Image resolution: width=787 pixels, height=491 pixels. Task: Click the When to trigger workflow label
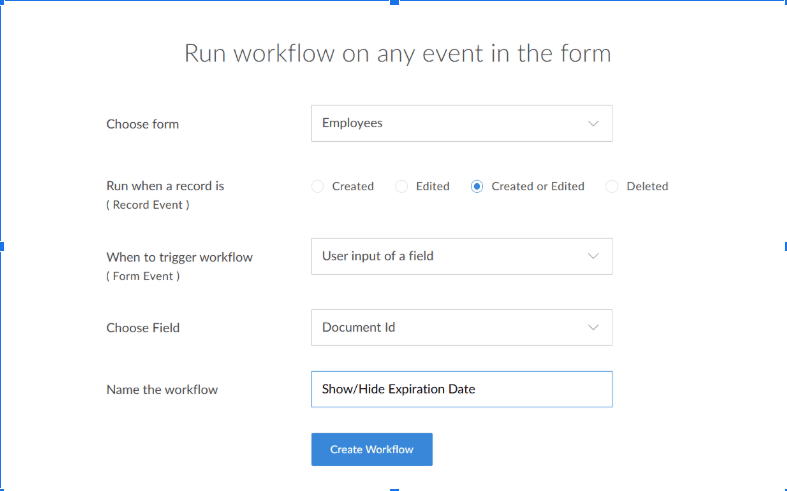[179, 257]
